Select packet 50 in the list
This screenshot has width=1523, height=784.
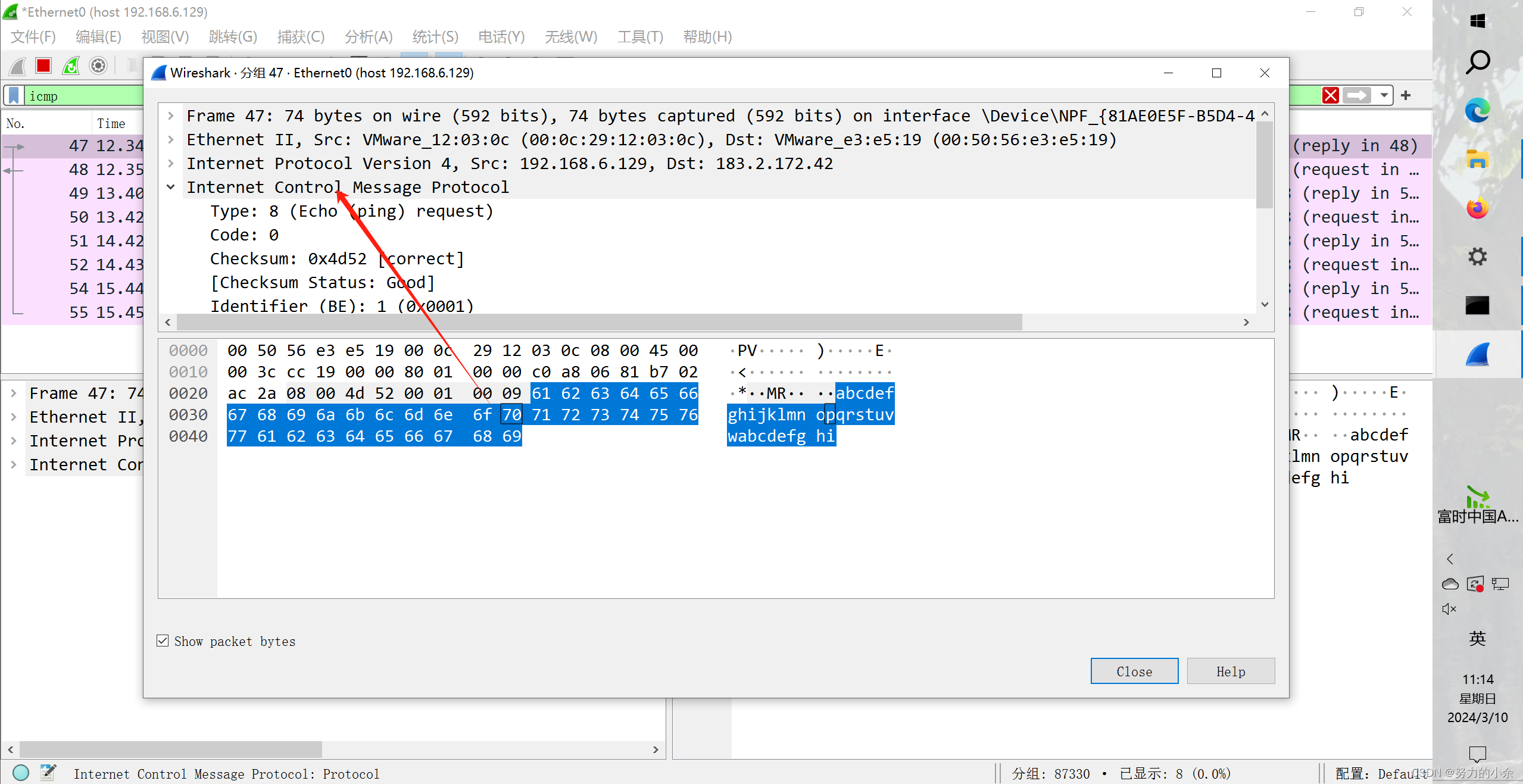point(79,217)
